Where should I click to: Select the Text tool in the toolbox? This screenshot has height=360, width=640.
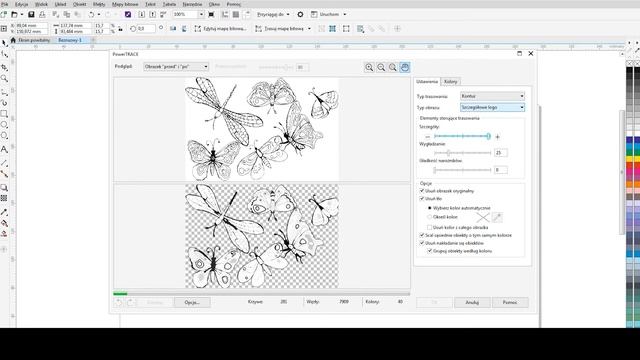[x=4, y=149]
